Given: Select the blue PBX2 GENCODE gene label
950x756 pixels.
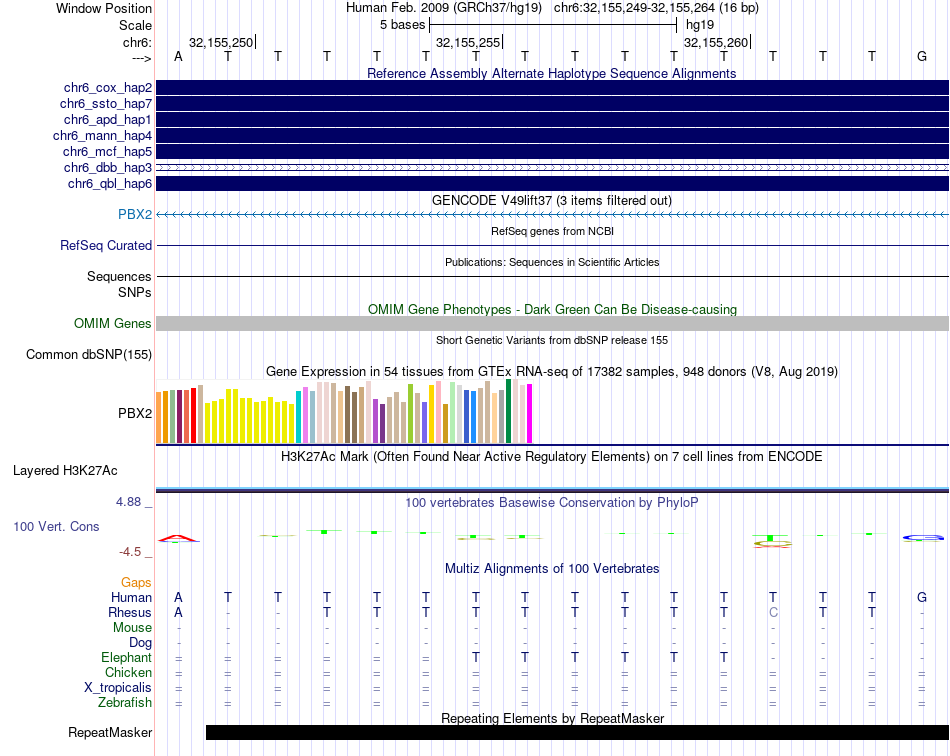Looking at the screenshot, I should point(135,214).
